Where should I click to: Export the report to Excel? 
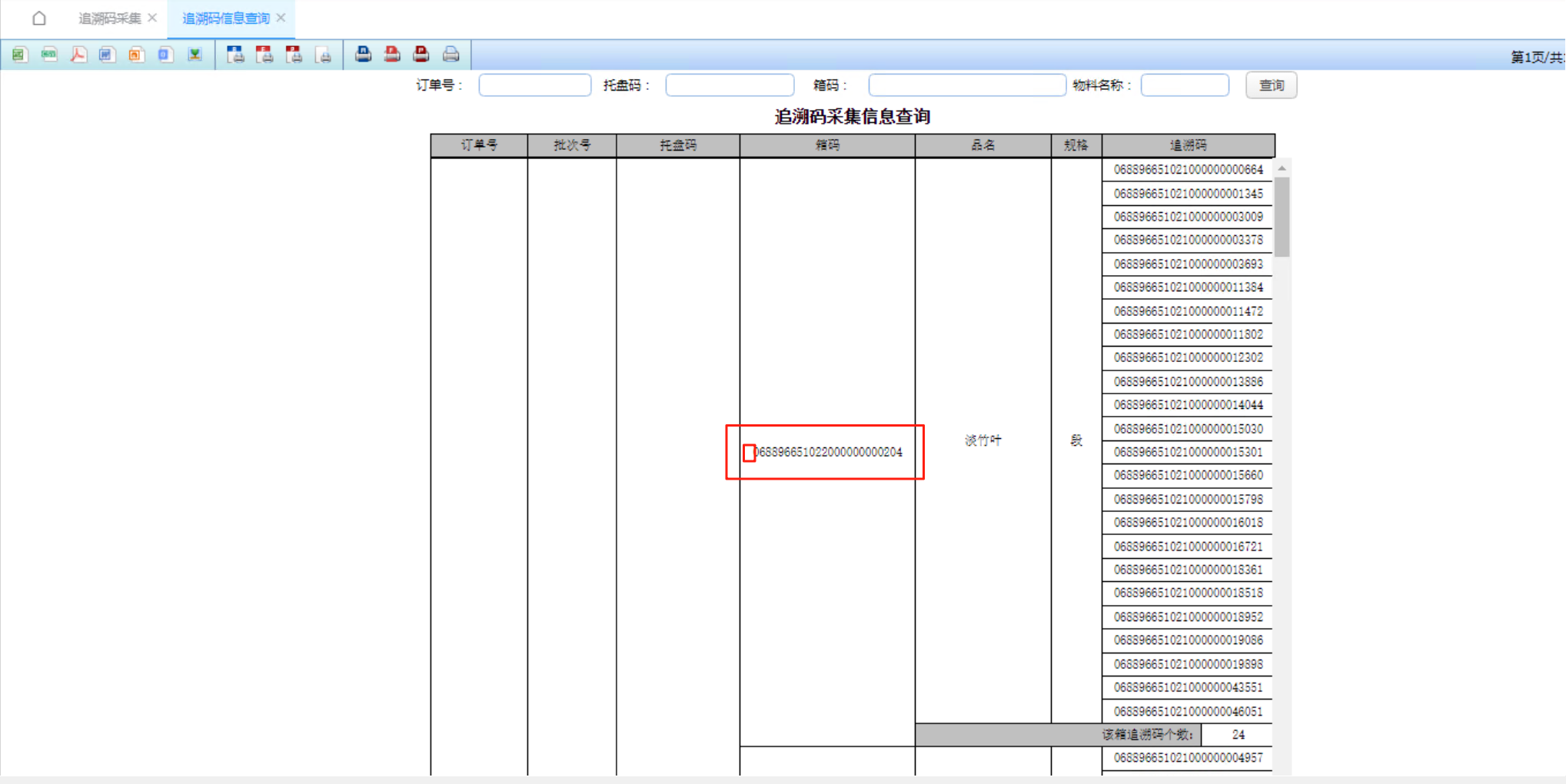pyautogui.click(x=18, y=55)
